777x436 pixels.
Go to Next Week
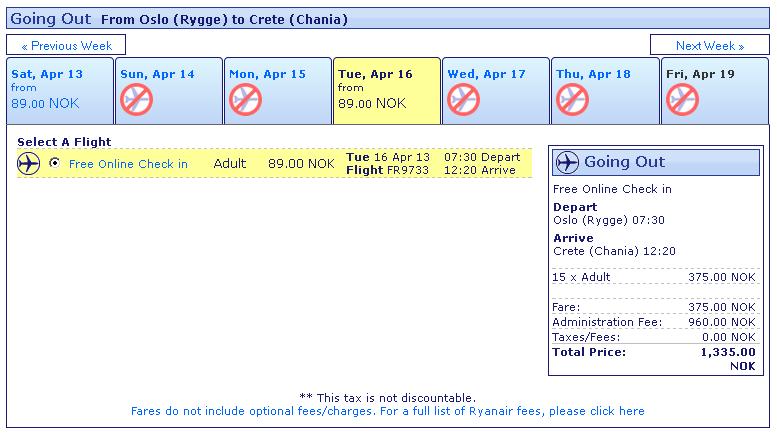point(710,45)
